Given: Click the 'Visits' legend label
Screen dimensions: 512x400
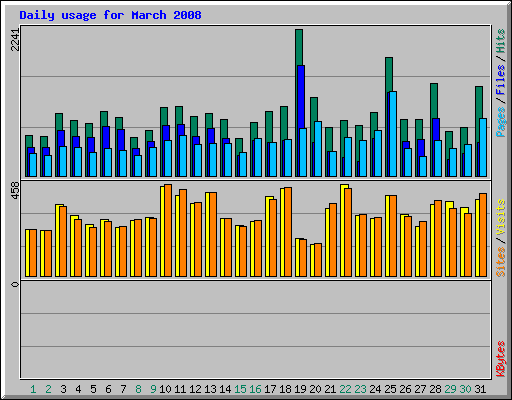Looking at the screenshot, I should tap(500, 217).
